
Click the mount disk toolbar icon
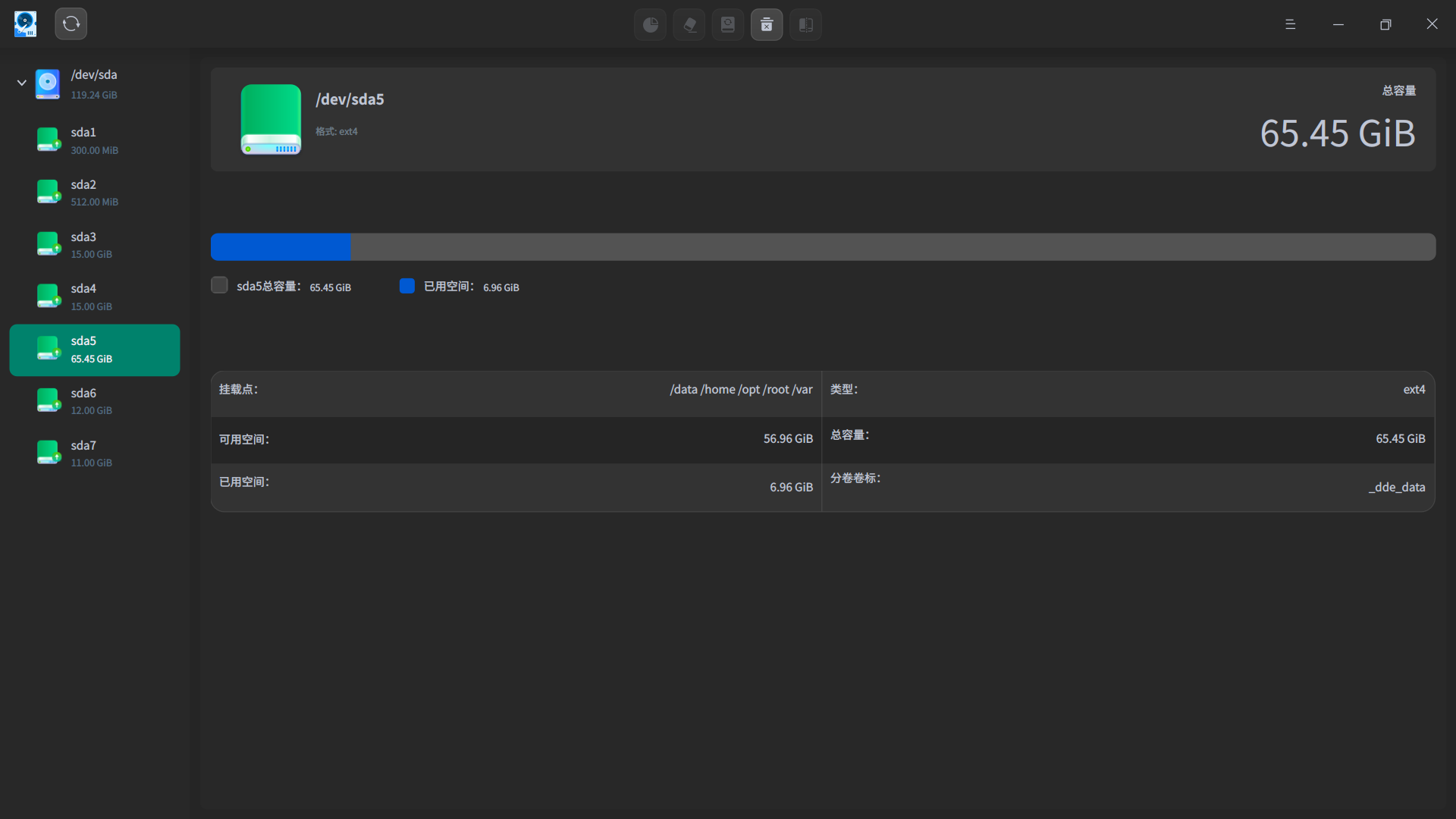tap(728, 25)
